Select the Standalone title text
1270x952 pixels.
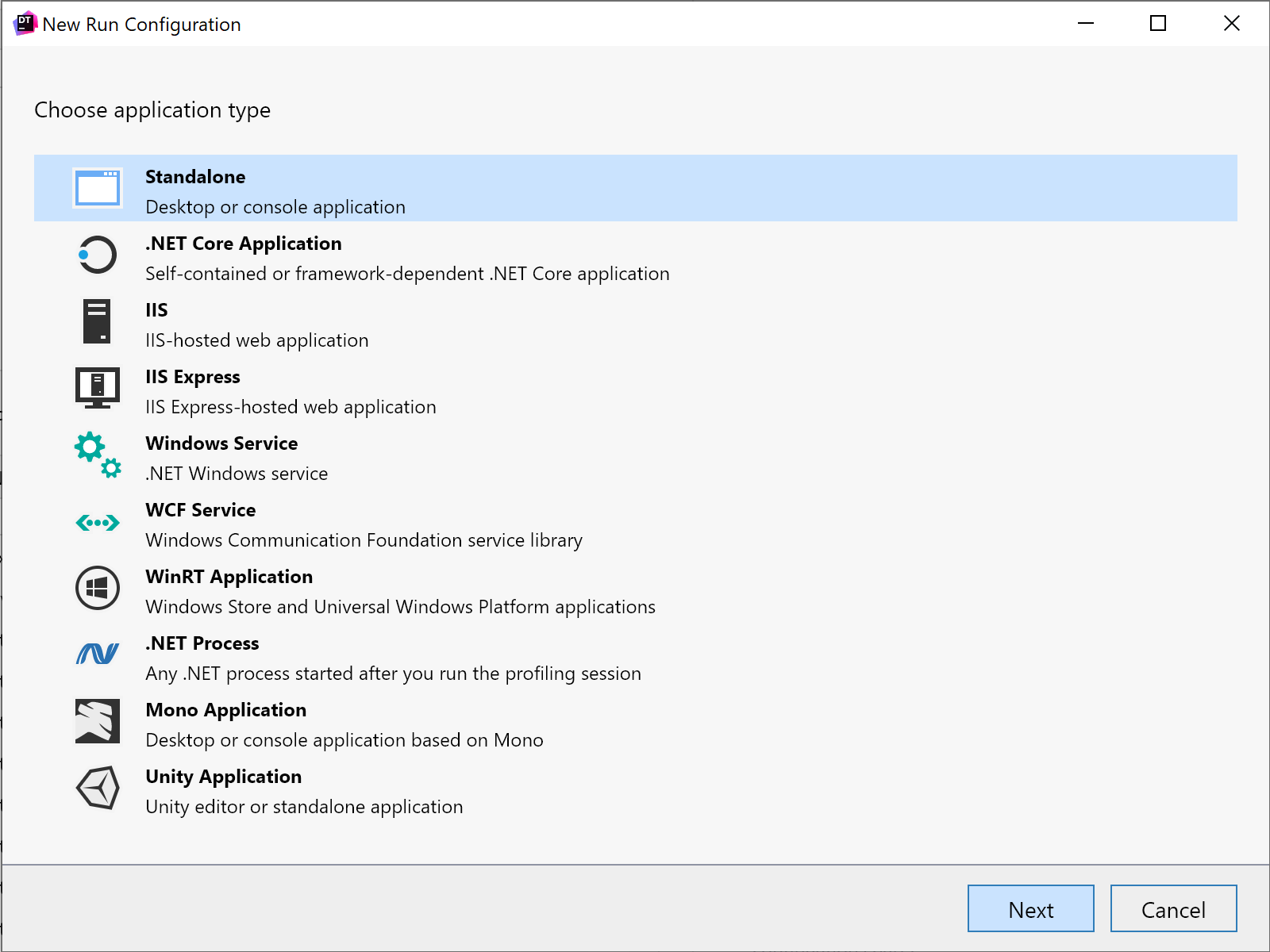click(195, 177)
